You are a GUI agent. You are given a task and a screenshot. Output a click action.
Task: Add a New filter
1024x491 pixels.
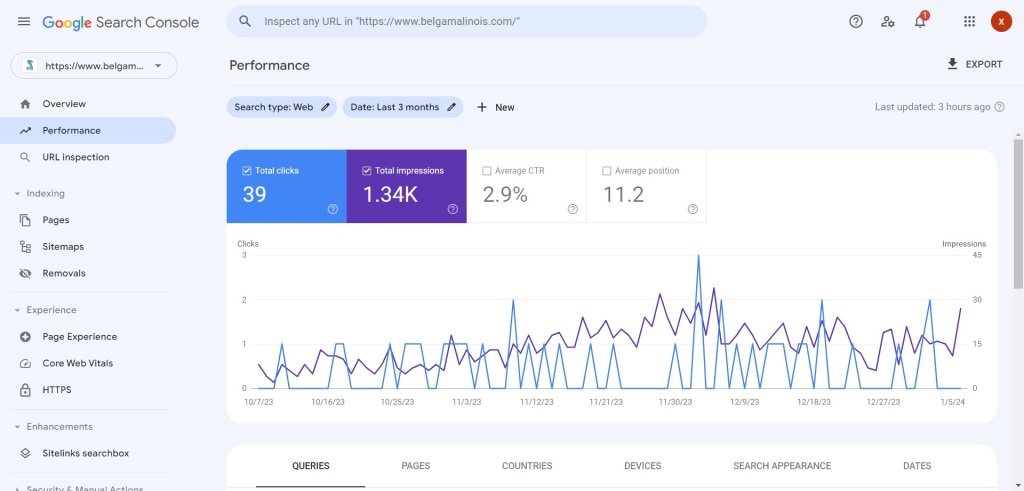(x=495, y=107)
